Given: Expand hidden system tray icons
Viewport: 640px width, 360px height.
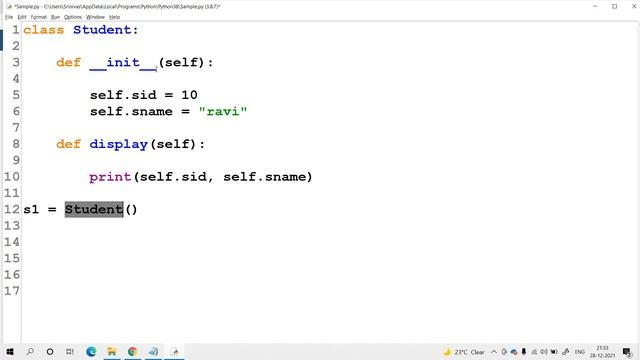Looking at the screenshot, I should click(494, 352).
